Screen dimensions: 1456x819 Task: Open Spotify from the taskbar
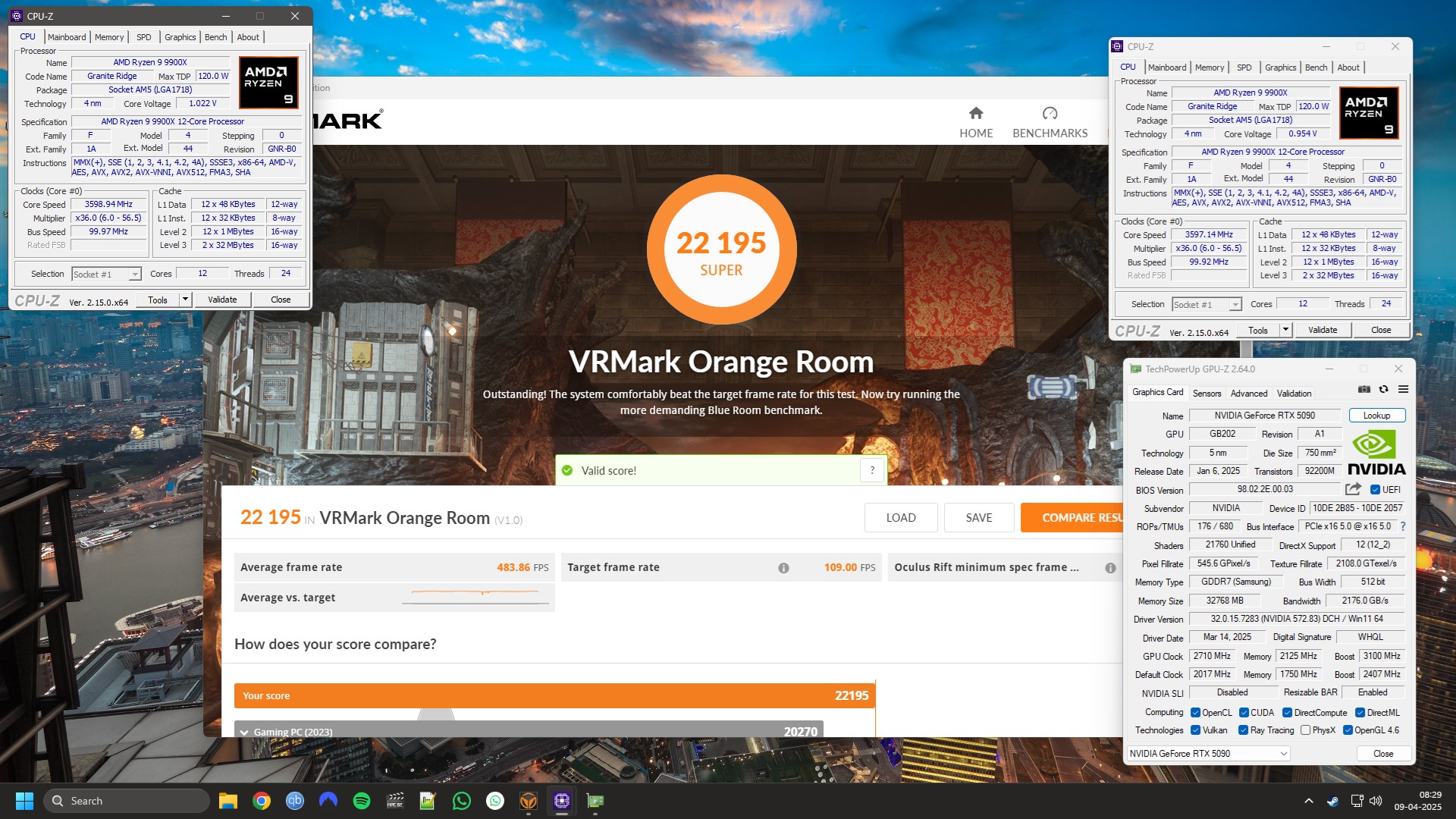point(362,801)
